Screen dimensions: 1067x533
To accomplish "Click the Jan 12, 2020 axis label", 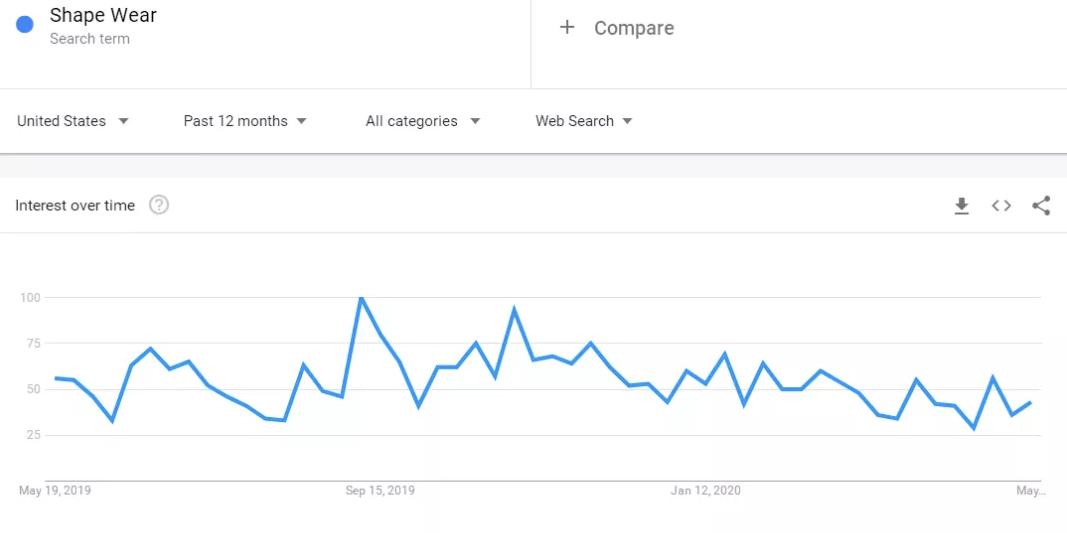I will click(705, 491).
